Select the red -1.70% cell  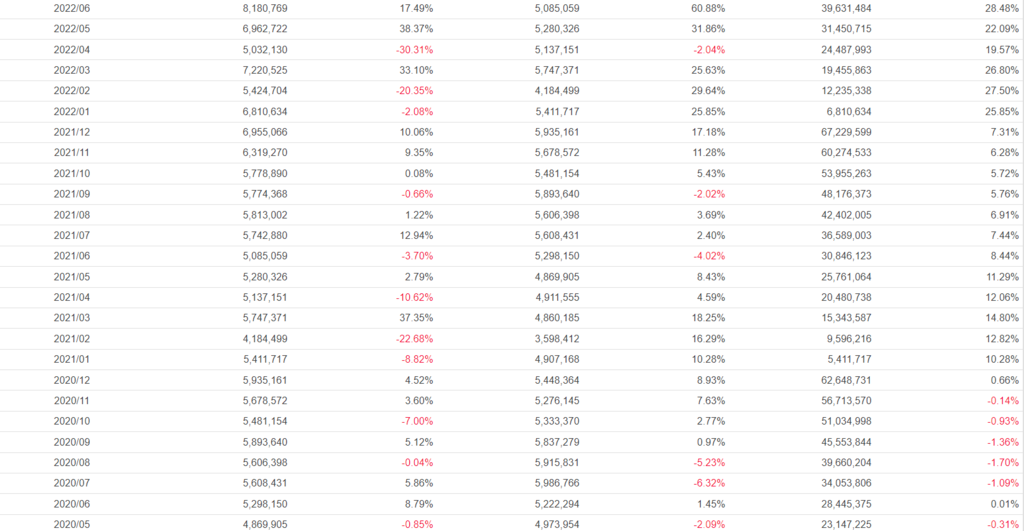999,462
